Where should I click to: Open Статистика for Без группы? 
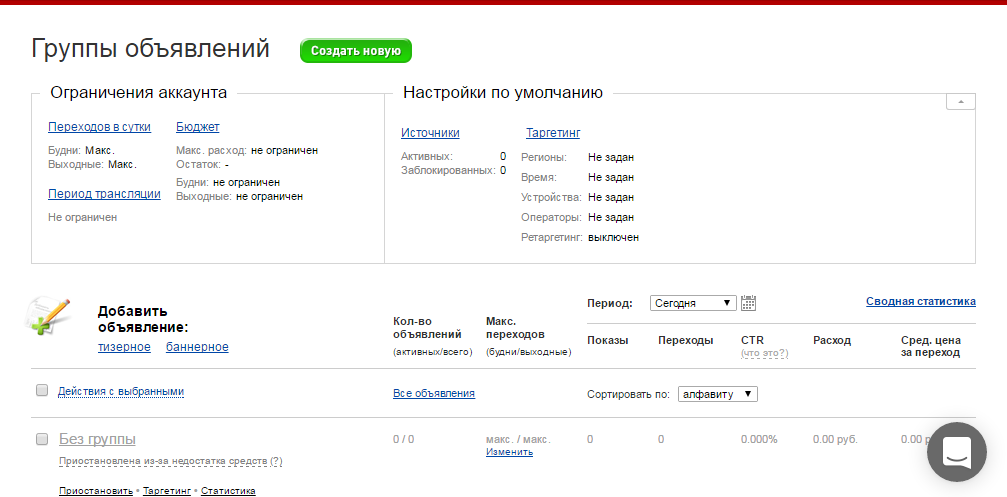(228, 491)
